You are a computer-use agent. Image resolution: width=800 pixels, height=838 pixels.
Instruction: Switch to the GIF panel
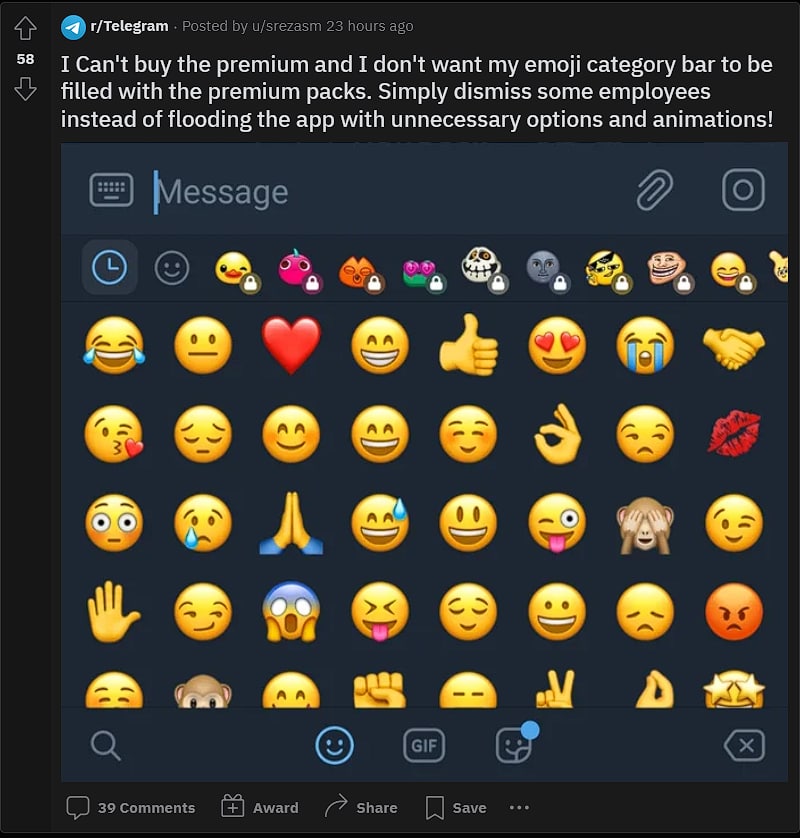[x=423, y=745]
